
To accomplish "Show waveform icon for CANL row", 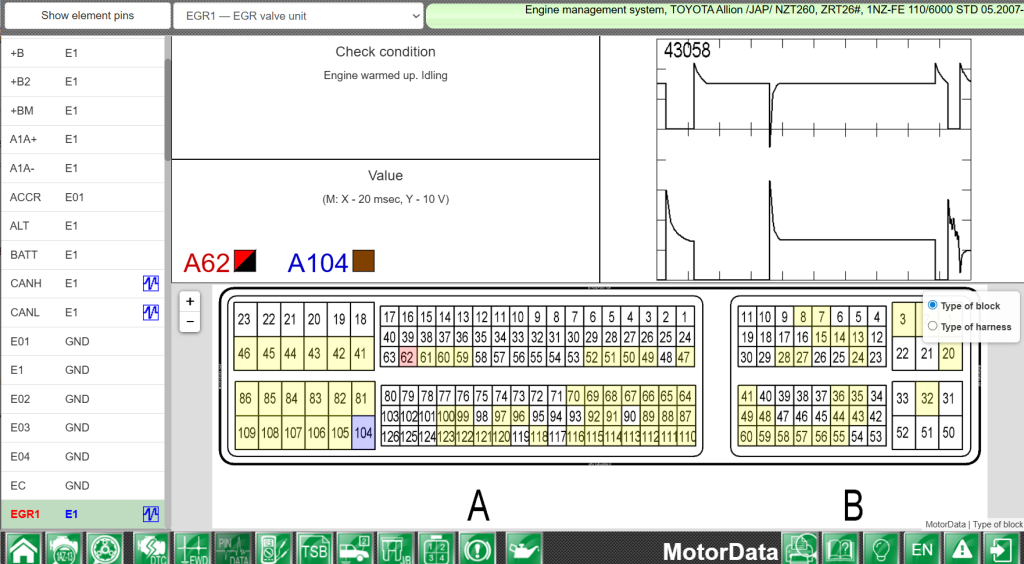I will 151,313.
